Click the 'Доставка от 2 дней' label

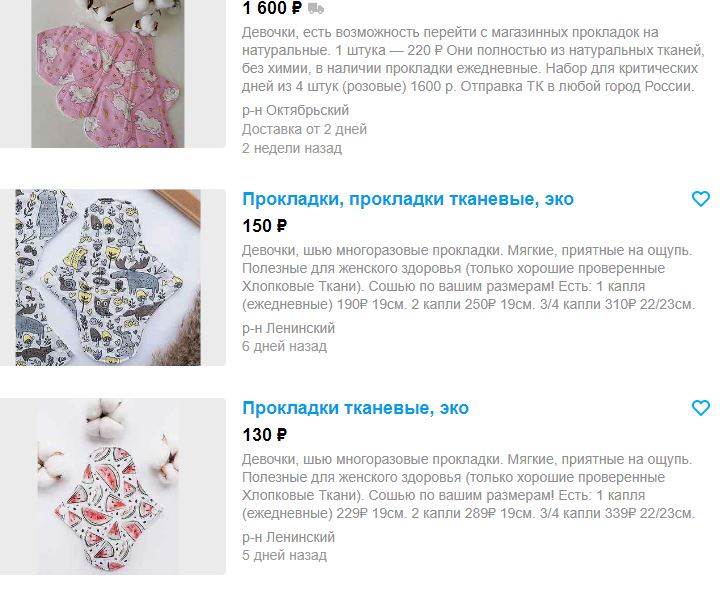pyautogui.click(x=304, y=129)
